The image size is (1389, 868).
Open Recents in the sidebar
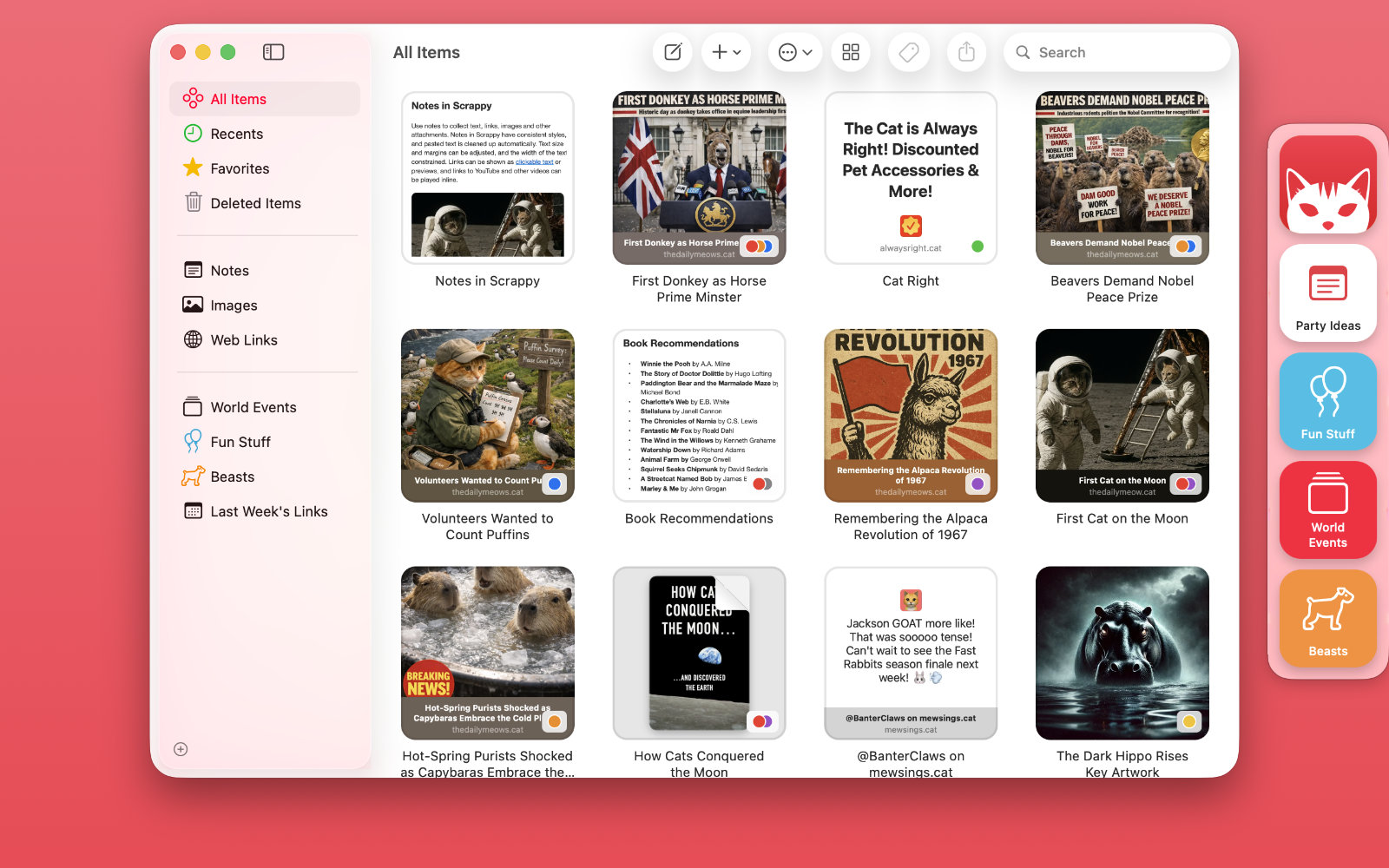coord(236,134)
